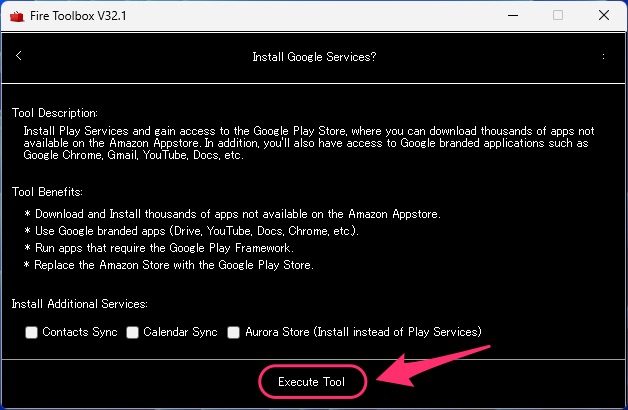Viewport: 628px width, 410px height.
Task: Select the Install Google Services? heading
Action: pyautogui.click(x=314, y=57)
